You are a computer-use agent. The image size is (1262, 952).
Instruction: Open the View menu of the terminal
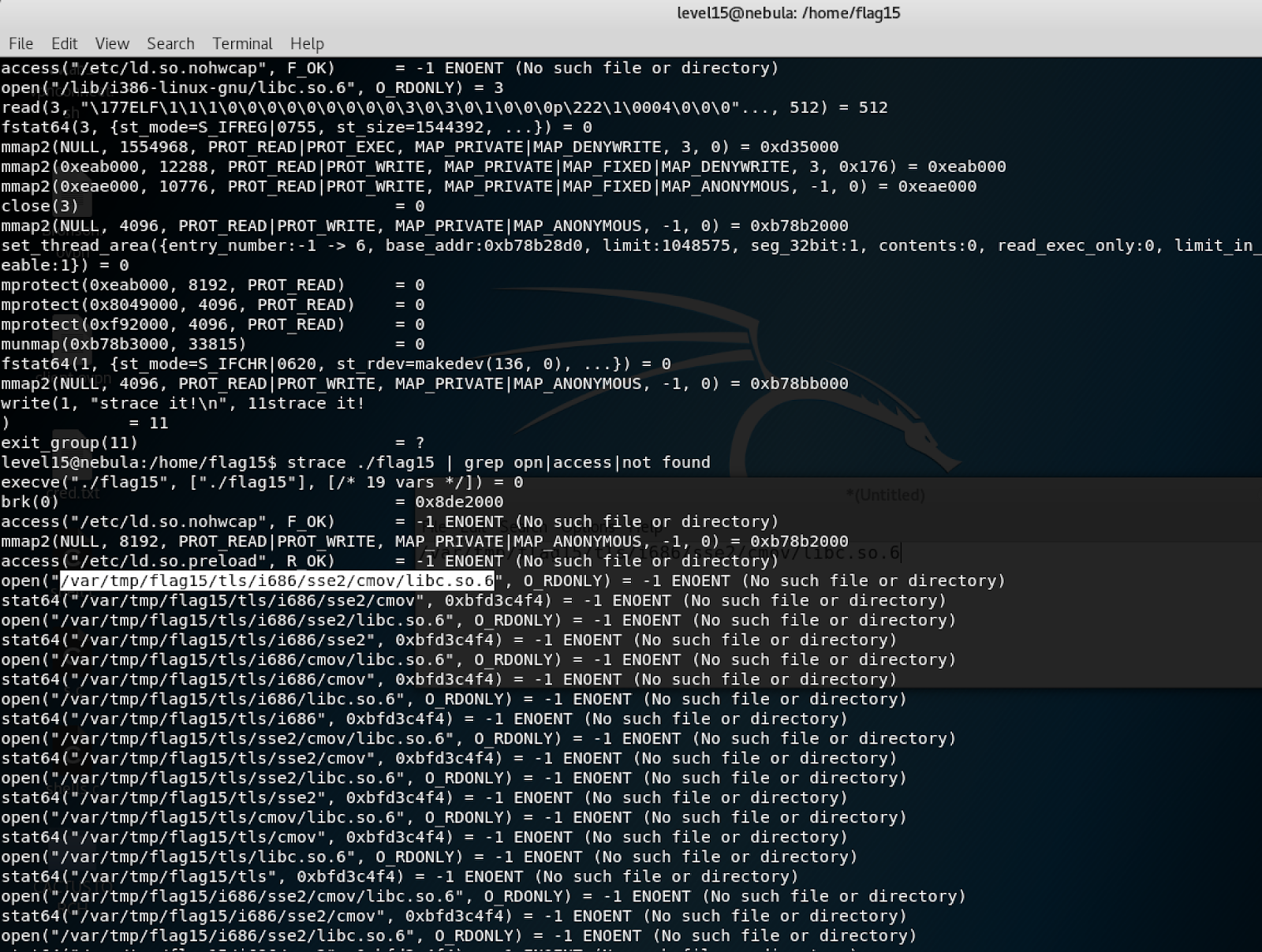pos(111,43)
